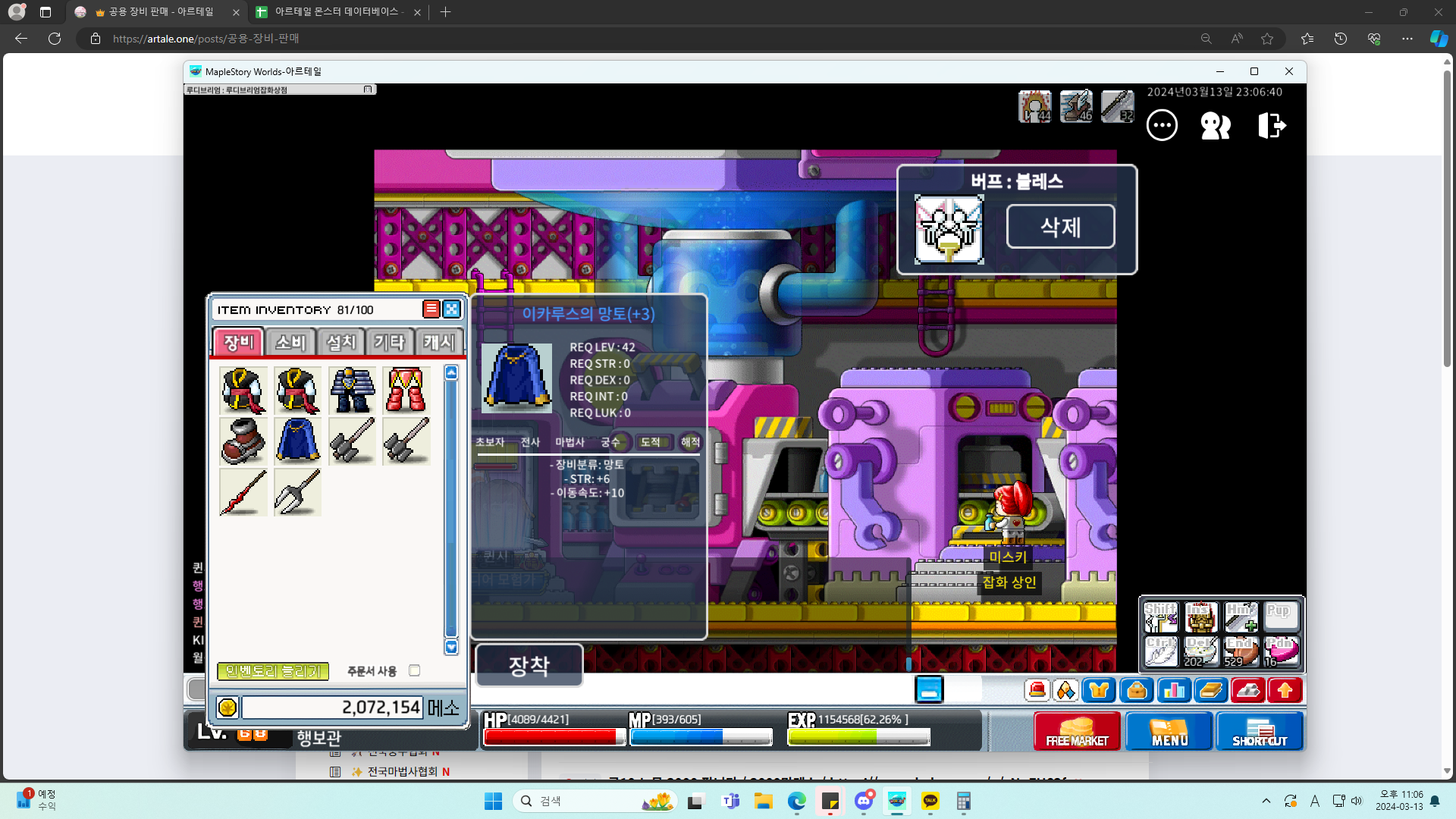
Task: Open the SHORTCUT button
Action: point(1260,731)
